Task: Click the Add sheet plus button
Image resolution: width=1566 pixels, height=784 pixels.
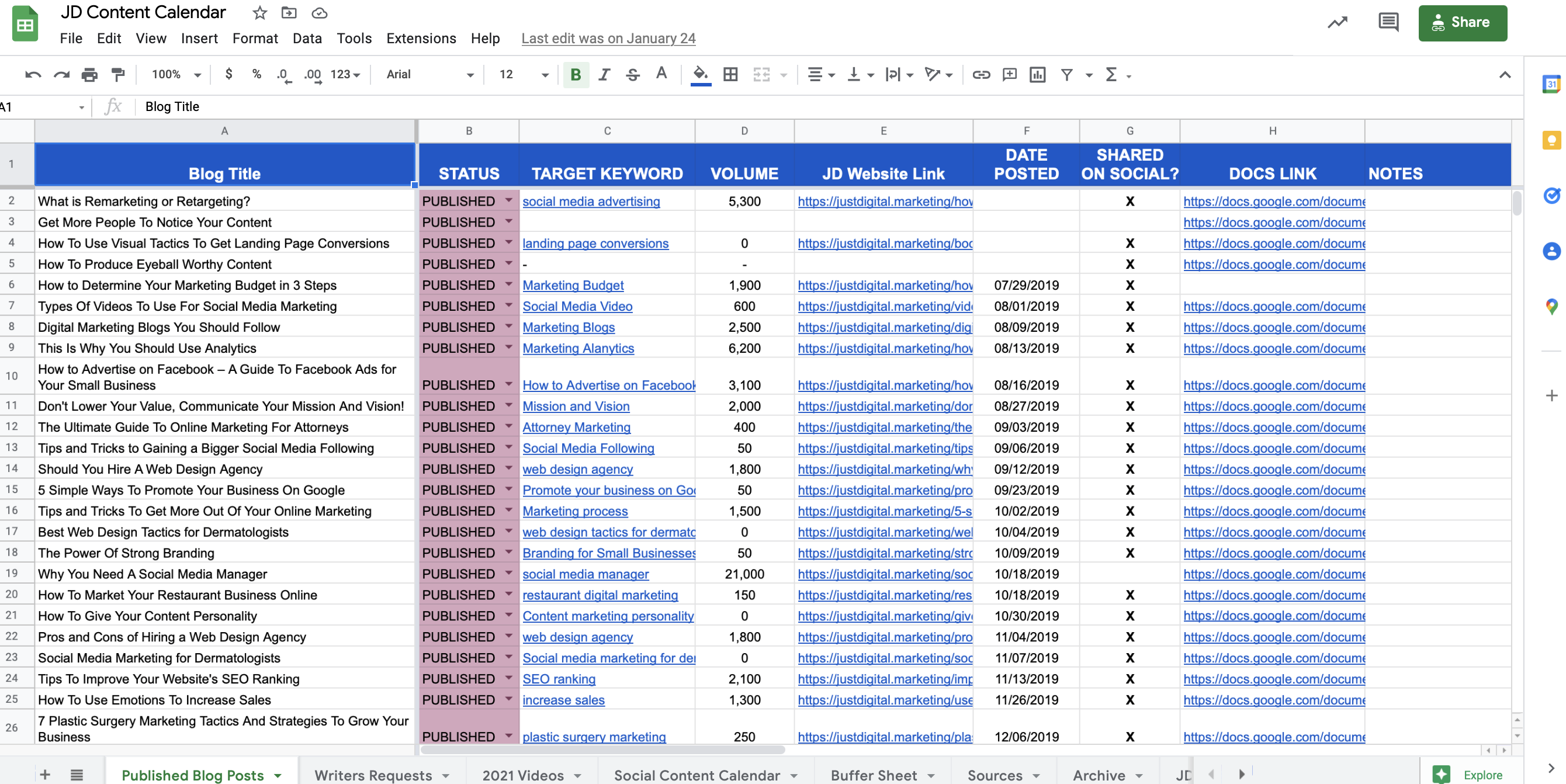Action: [x=44, y=775]
